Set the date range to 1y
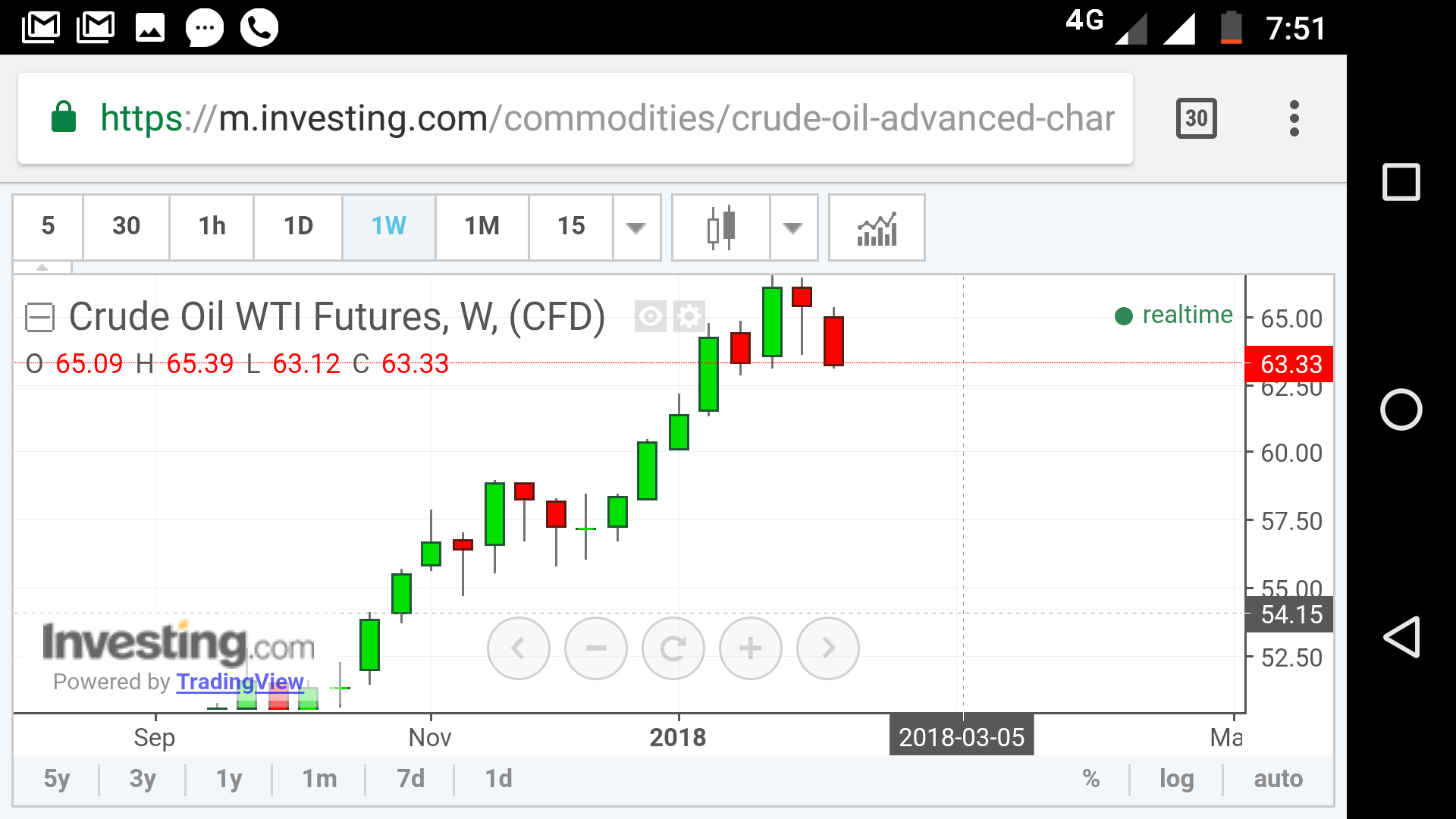1456x819 pixels. [229, 779]
